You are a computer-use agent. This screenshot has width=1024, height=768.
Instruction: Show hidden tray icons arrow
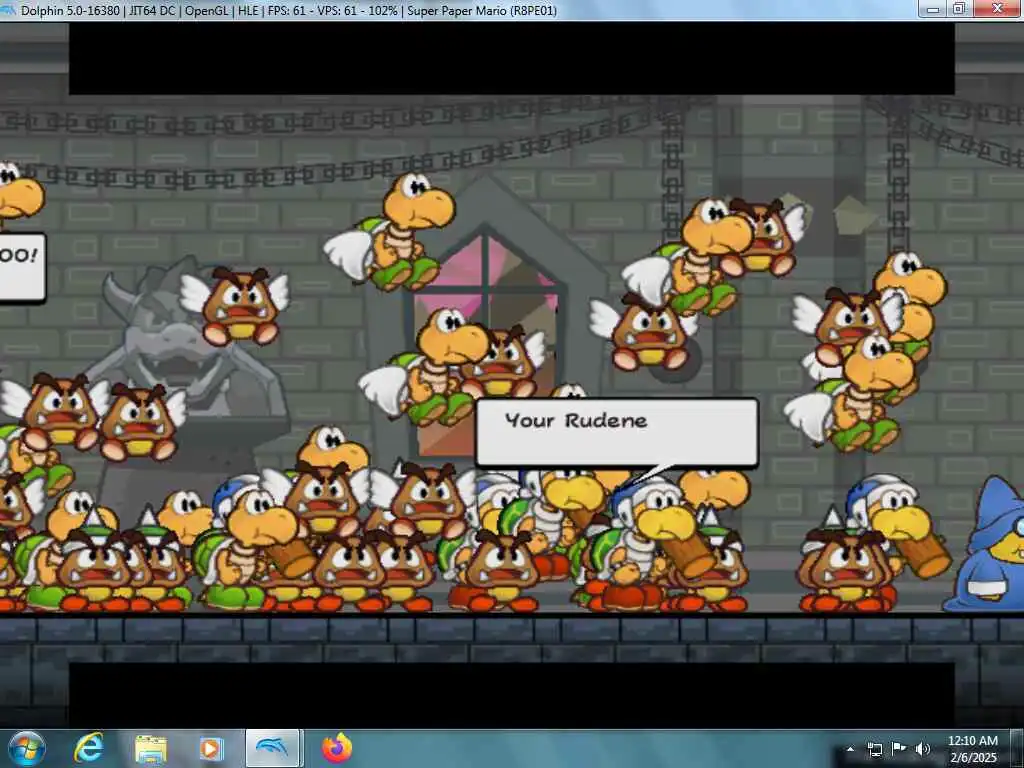tap(850, 749)
